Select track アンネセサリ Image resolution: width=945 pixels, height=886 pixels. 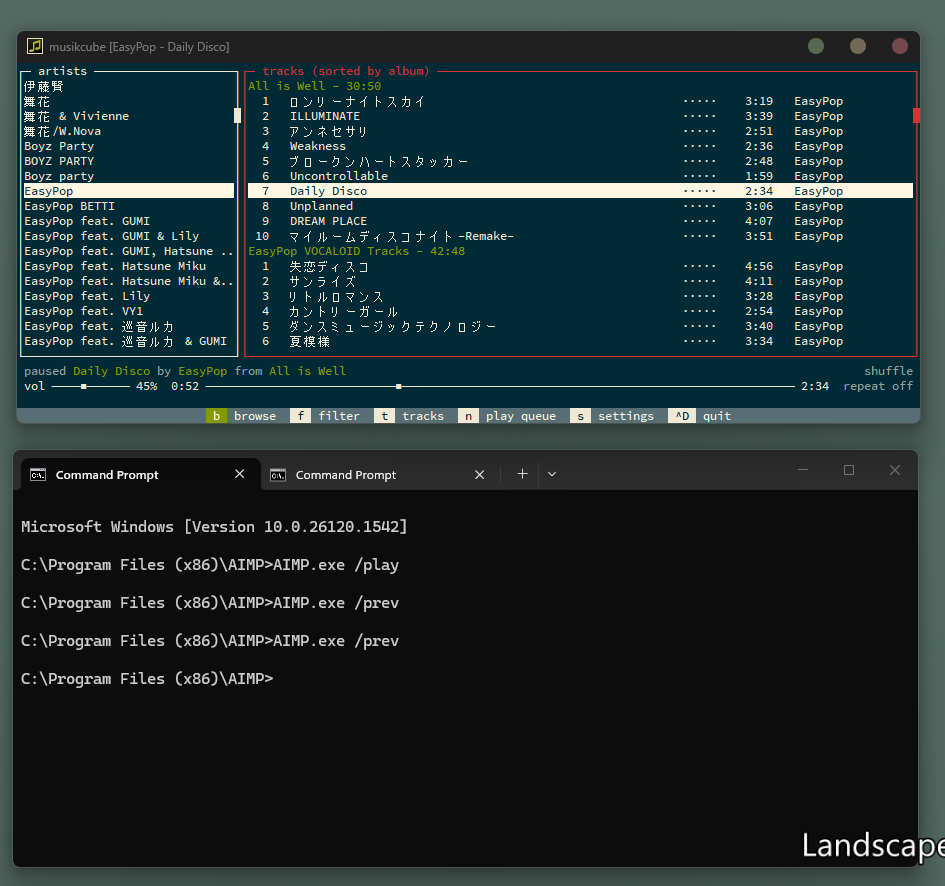point(580,131)
